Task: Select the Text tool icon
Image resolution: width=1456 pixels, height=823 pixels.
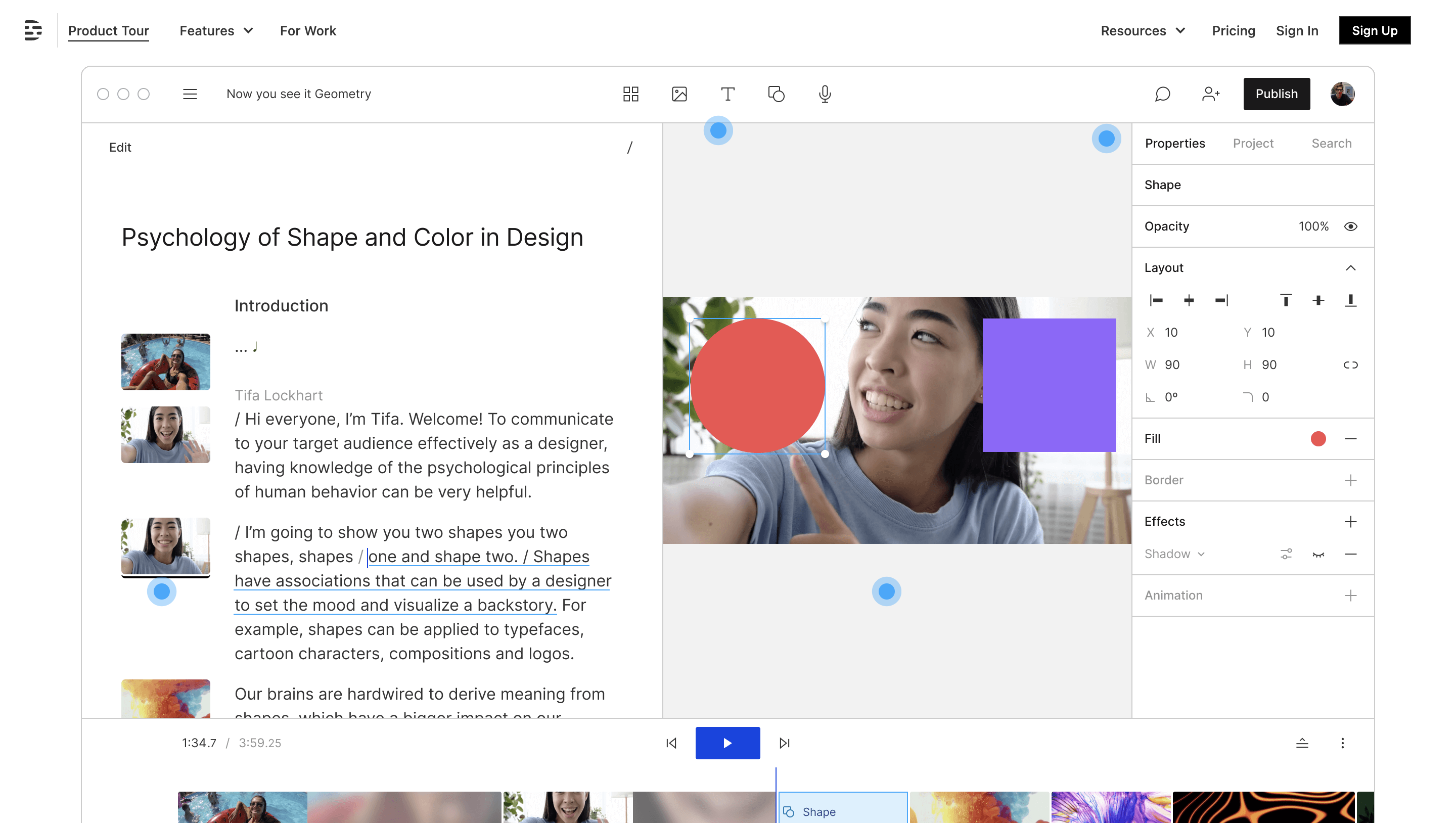Action: pyautogui.click(x=728, y=94)
